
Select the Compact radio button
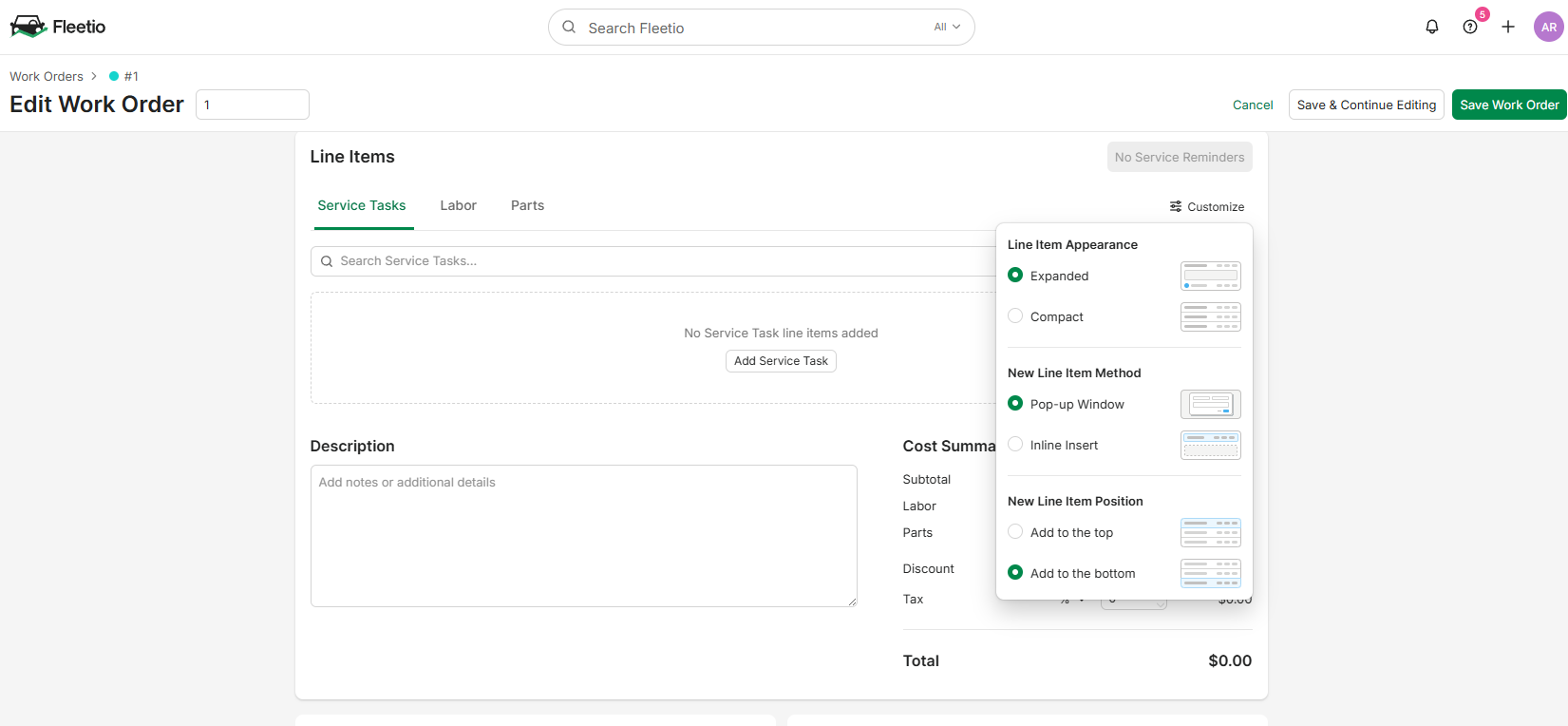click(x=1015, y=315)
